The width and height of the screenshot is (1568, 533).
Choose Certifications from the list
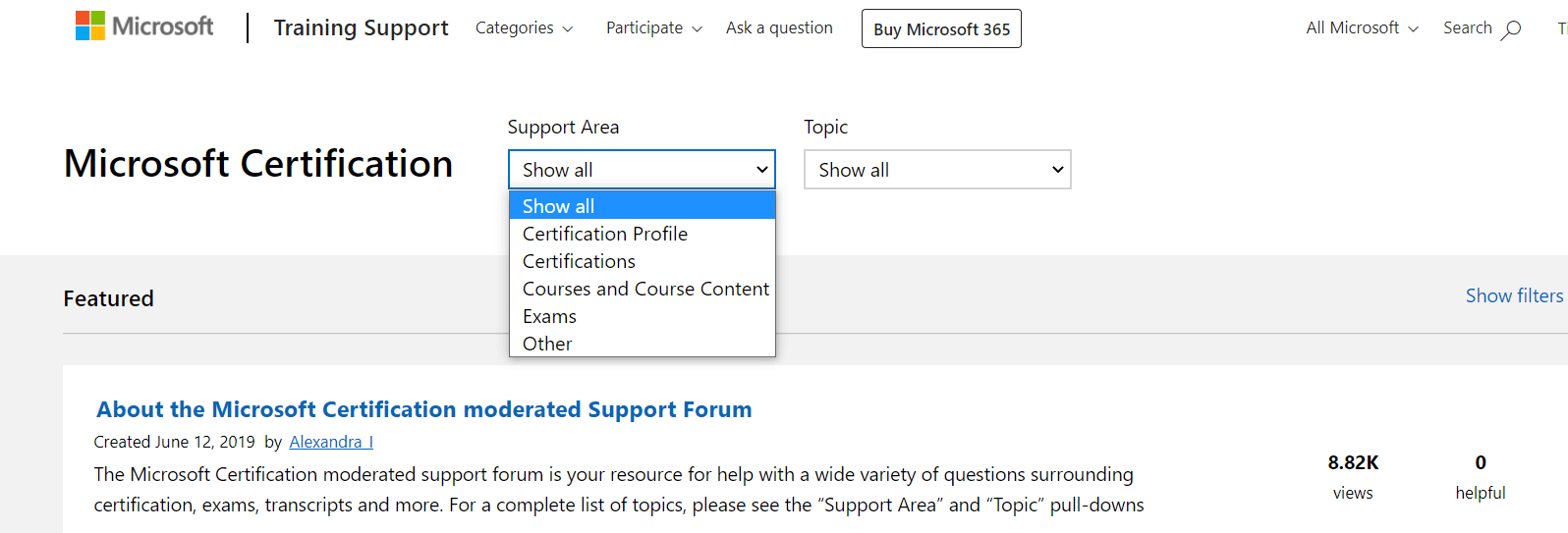click(x=643, y=261)
